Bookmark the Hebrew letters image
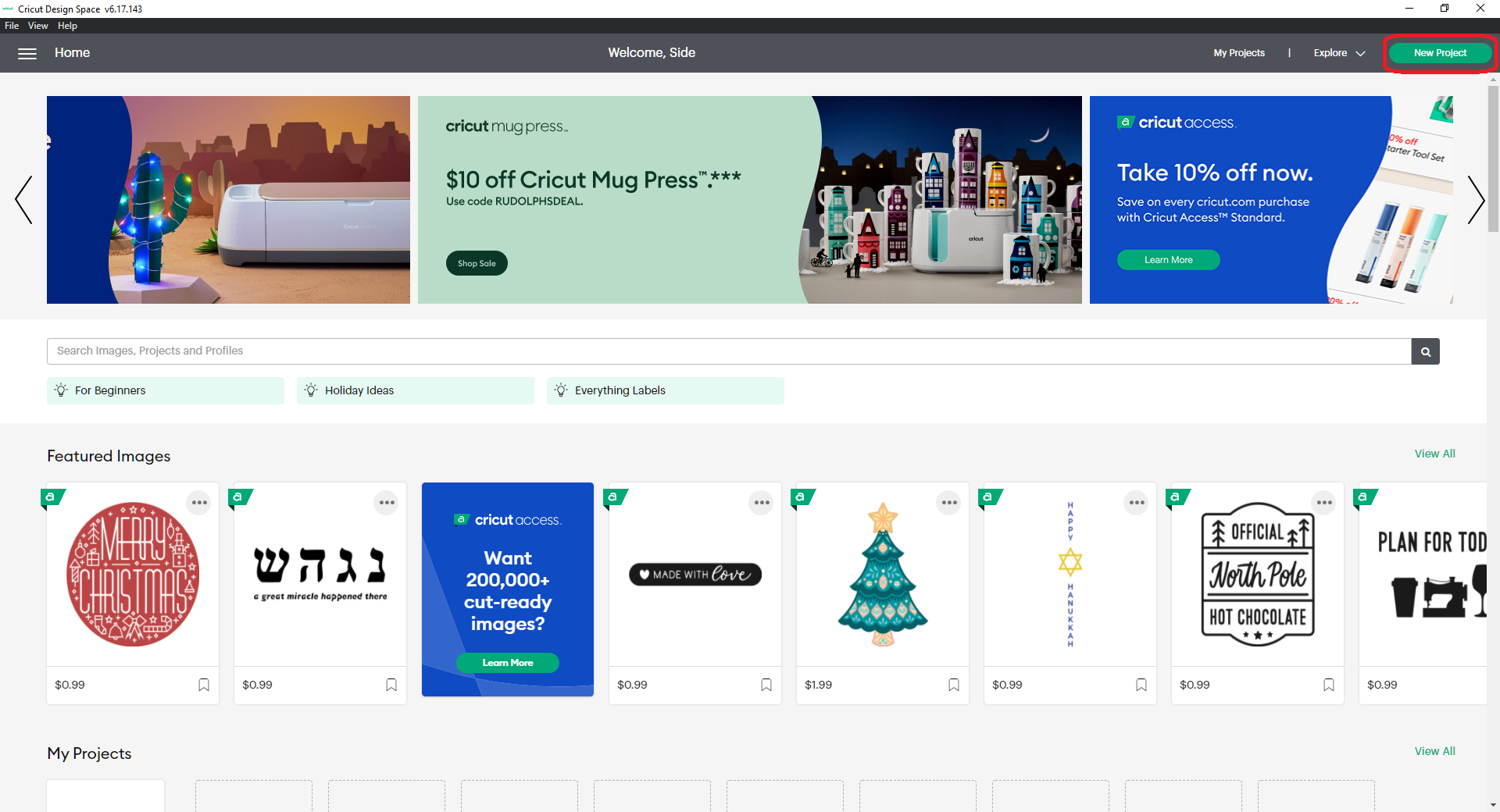 (391, 685)
